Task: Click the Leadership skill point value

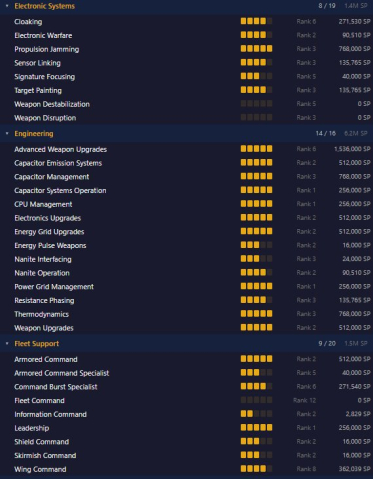Action: [354, 428]
